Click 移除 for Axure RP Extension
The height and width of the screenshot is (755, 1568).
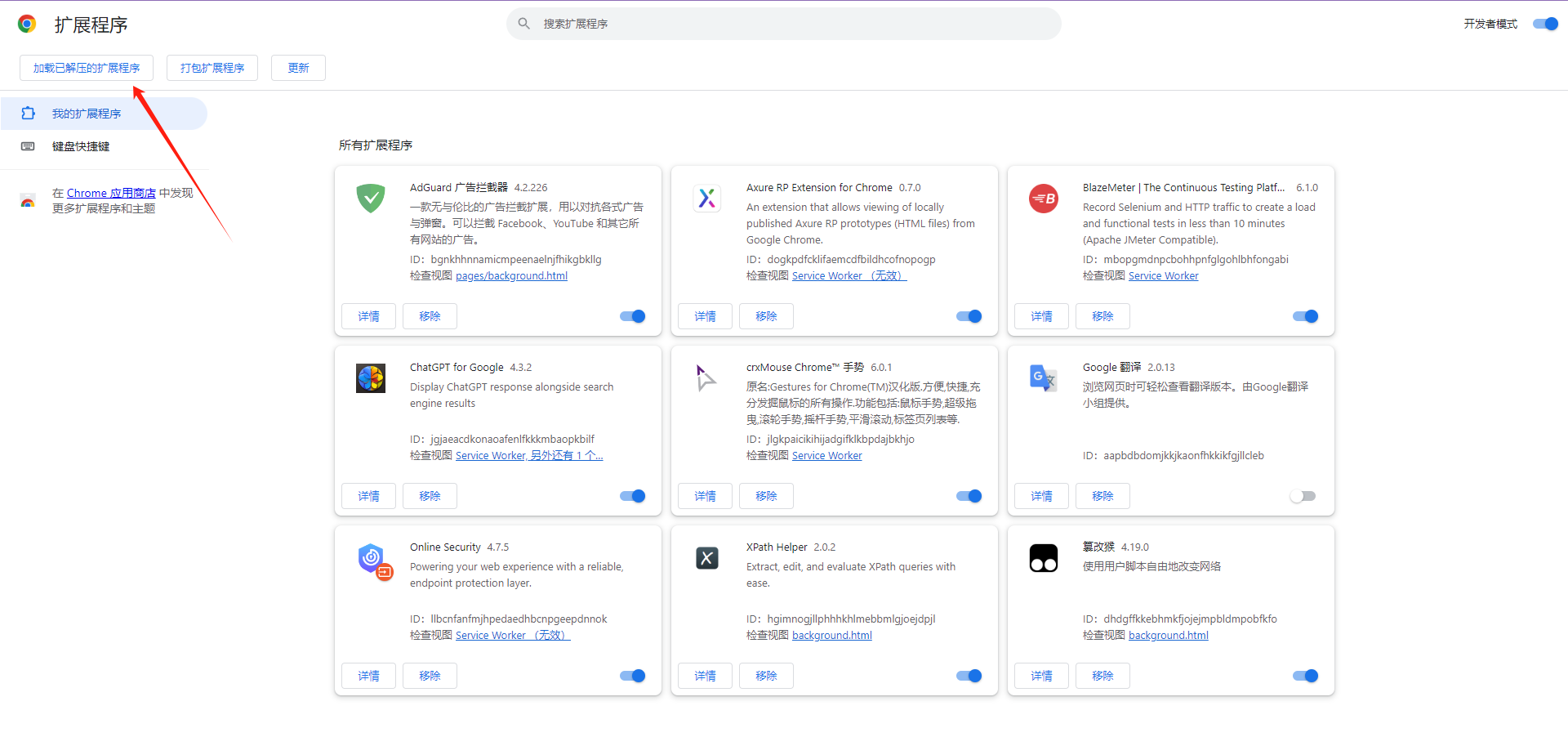pyautogui.click(x=766, y=316)
